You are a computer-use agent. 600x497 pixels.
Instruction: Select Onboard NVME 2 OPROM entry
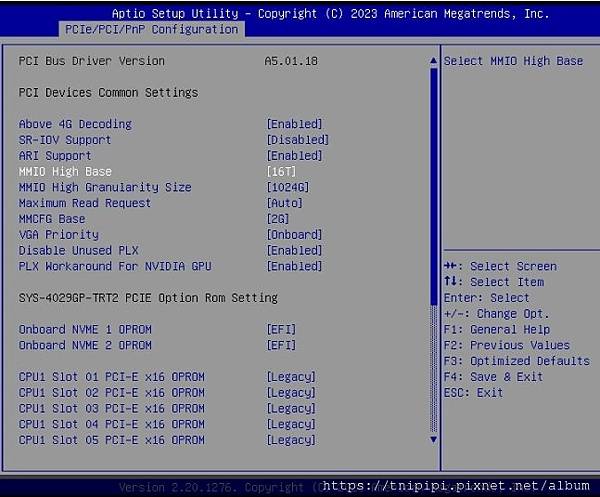tap(85, 346)
